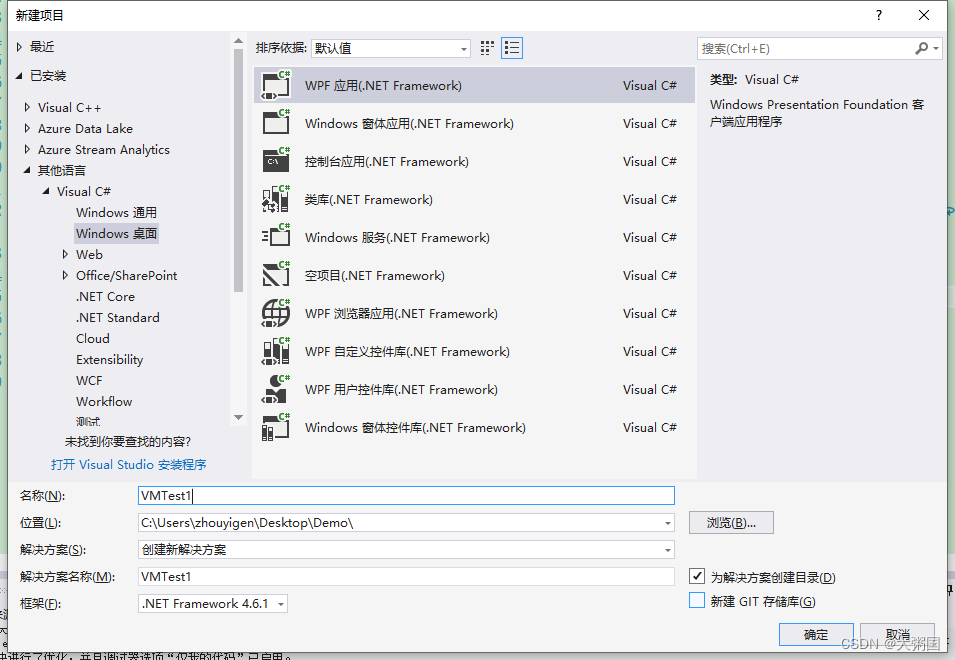Collapse the 已安装 tree node
This screenshot has width=955, height=660.
click(x=19, y=75)
